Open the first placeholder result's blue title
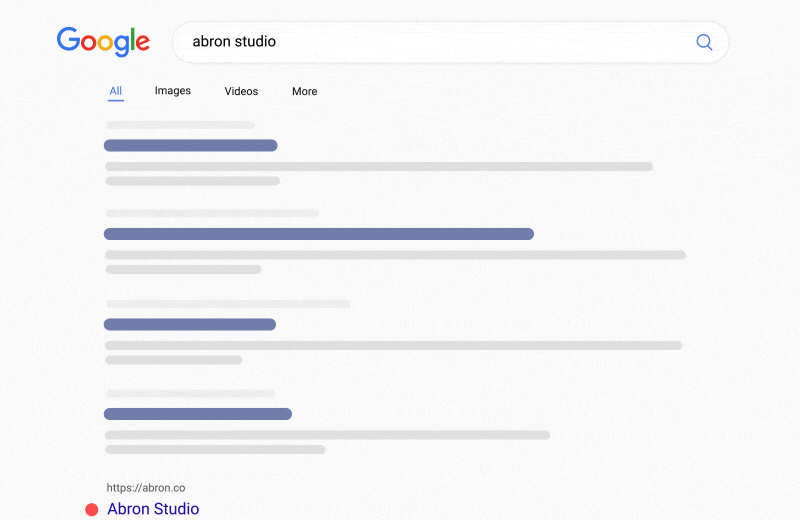800x520 pixels. [x=190, y=146]
